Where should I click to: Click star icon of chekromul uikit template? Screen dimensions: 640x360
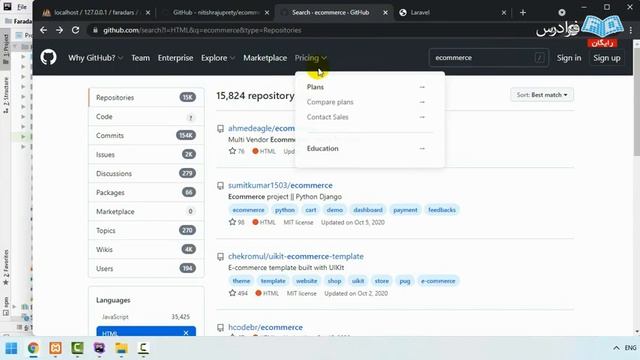coord(232,293)
